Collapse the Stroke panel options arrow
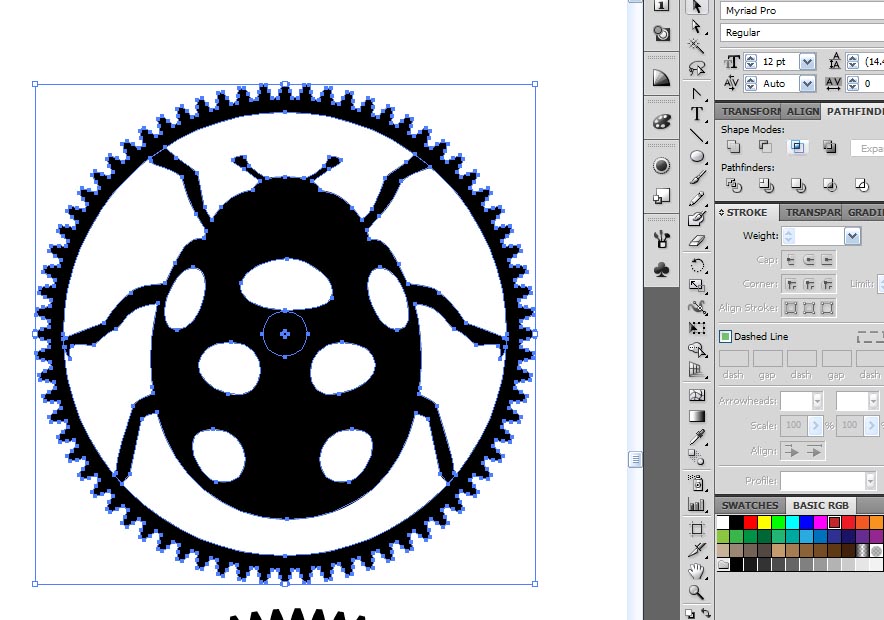Viewport: 884px width, 620px height. pyautogui.click(x=721, y=212)
